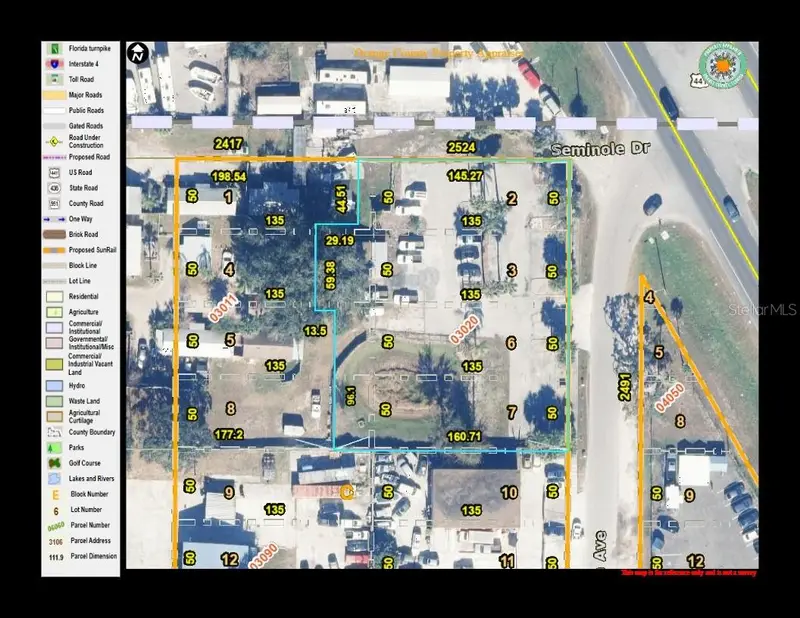
Task: Click the Lakes and Rivers legend icon
Action: tap(55, 479)
